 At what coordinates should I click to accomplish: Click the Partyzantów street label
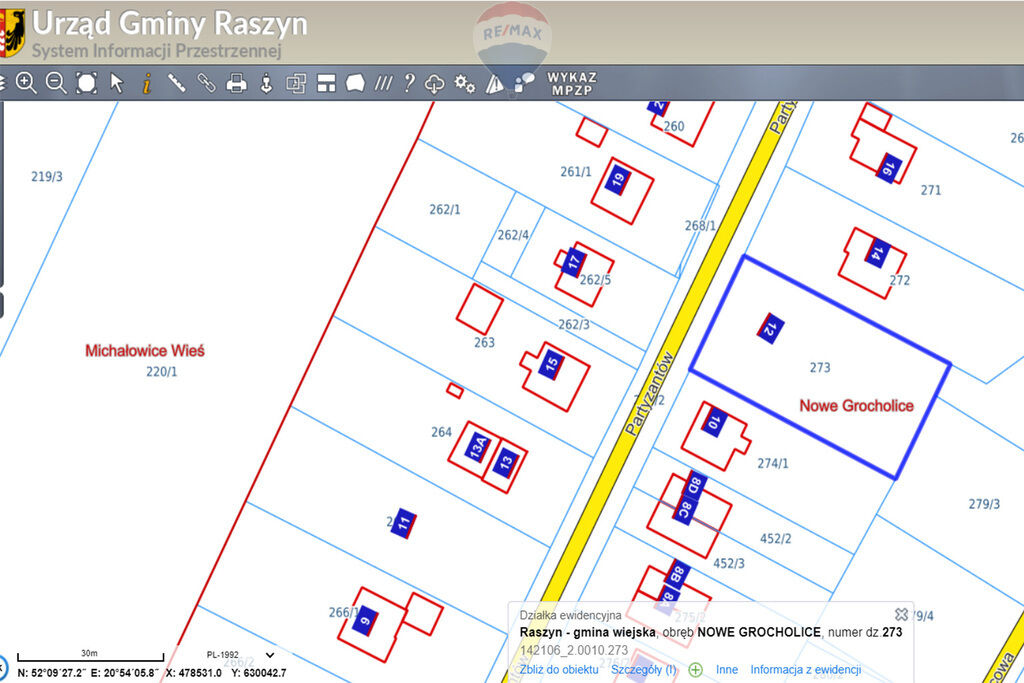(x=648, y=394)
